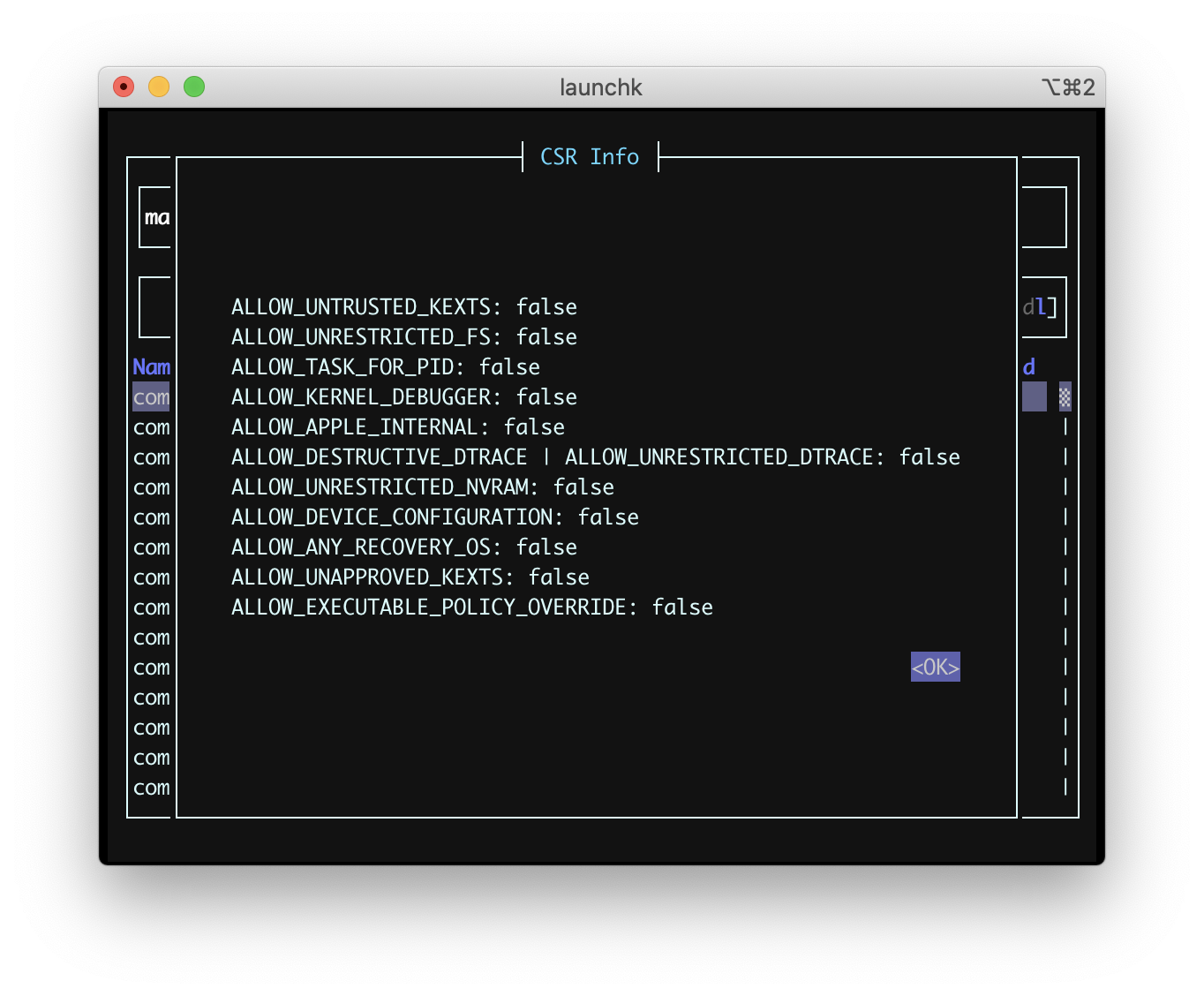Click the Nam column header behind dialog
1204x996 pixels.
click(x=151, y=367)
